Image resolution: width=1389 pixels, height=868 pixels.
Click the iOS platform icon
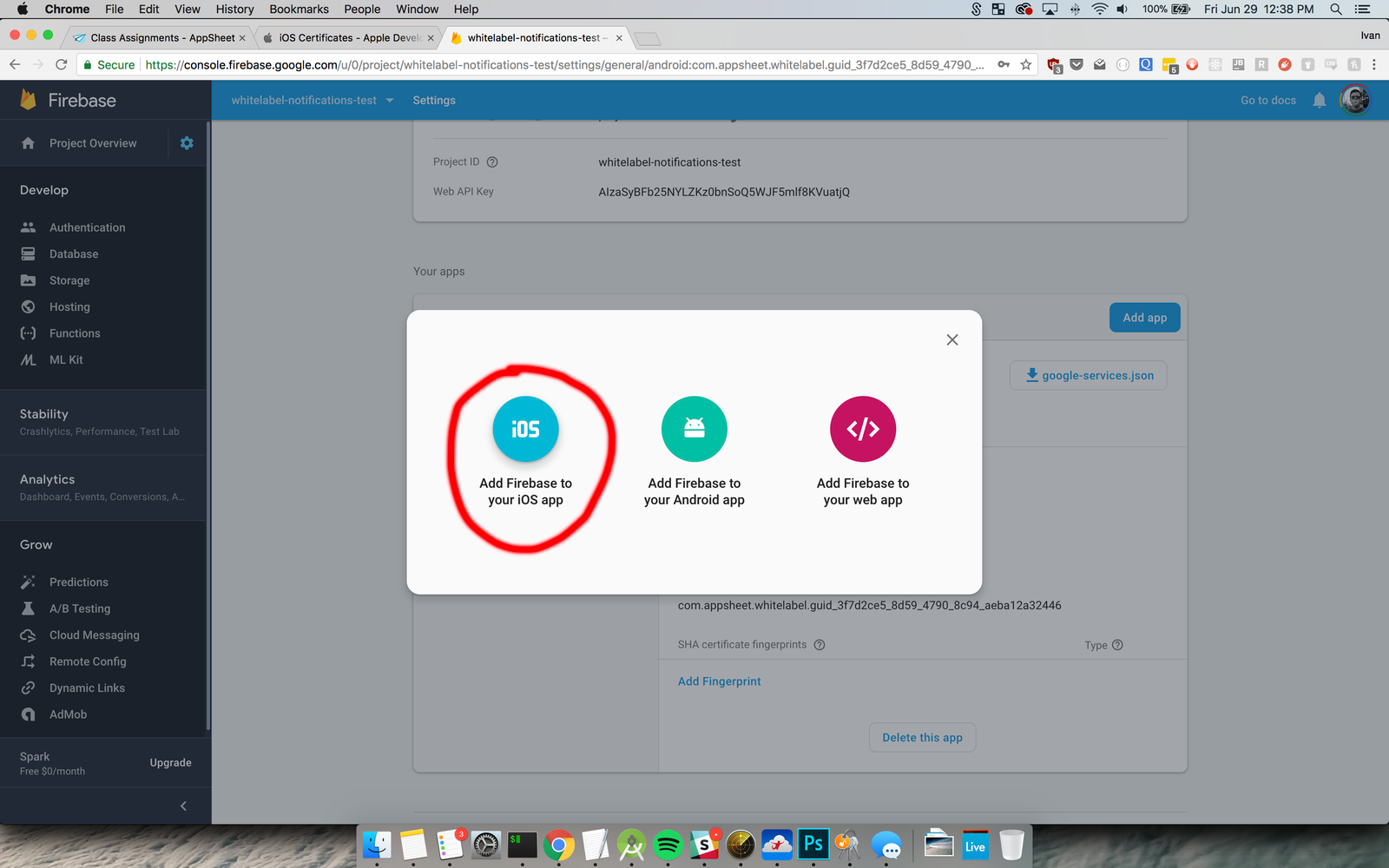coord(525,429)
